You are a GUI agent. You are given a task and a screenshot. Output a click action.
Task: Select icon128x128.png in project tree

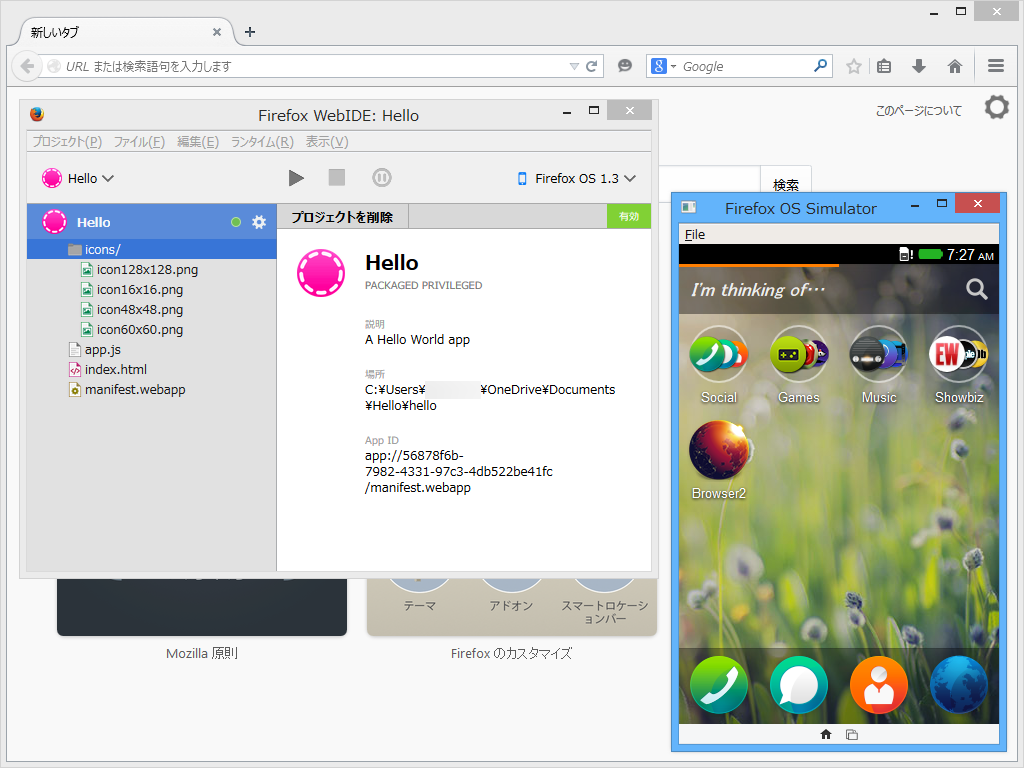(x=148, y=270)
